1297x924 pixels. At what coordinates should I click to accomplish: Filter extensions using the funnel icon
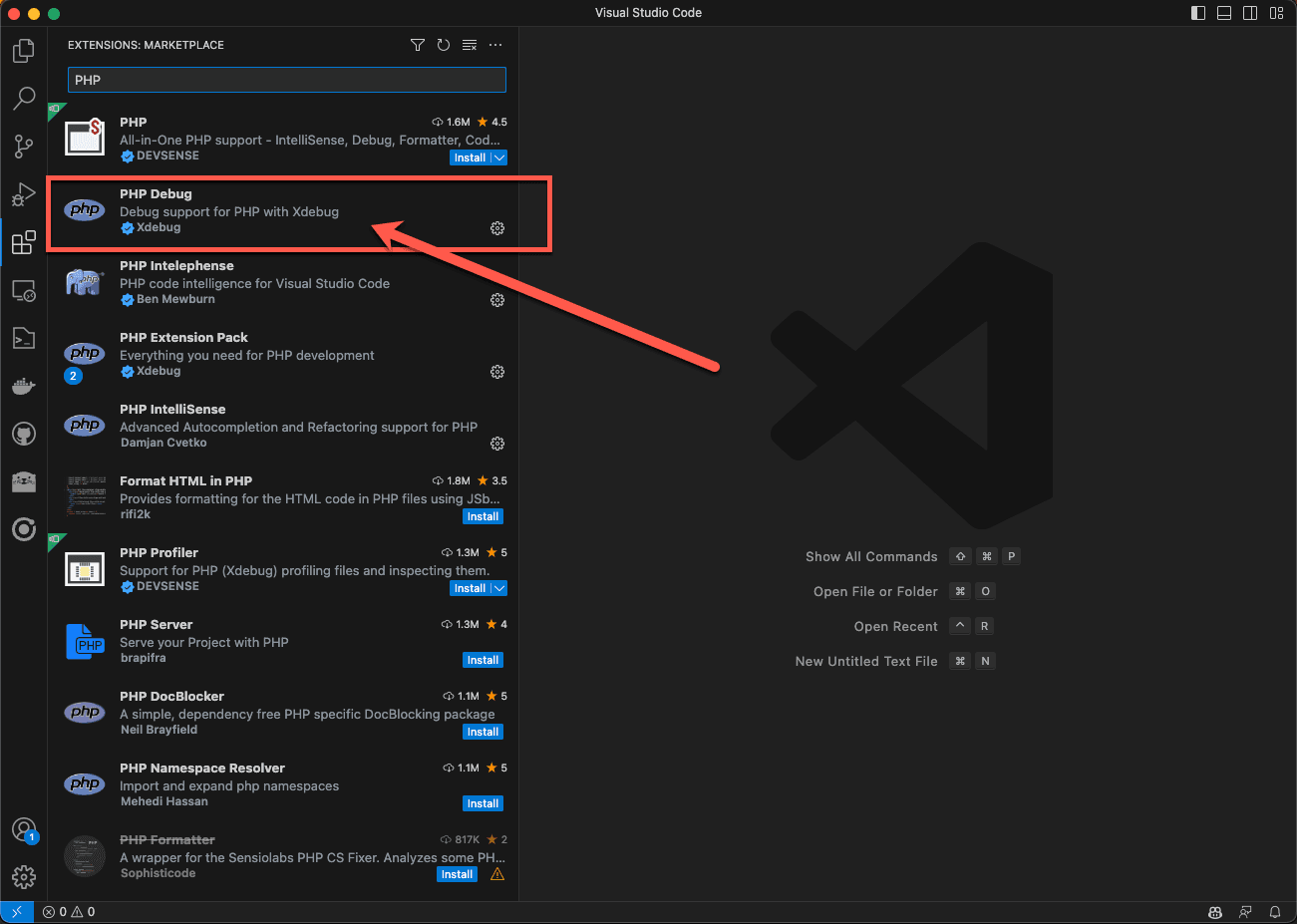418,45
